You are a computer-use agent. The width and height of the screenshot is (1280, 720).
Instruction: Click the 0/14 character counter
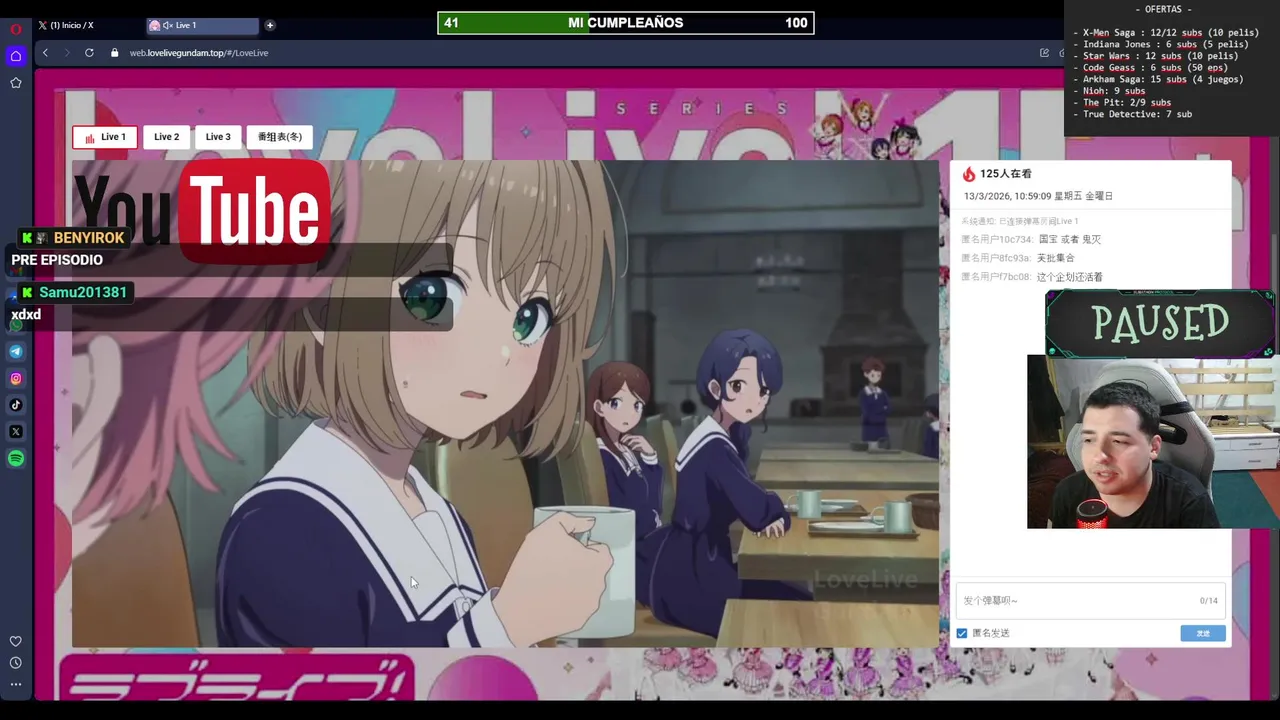pos(1209,601)
